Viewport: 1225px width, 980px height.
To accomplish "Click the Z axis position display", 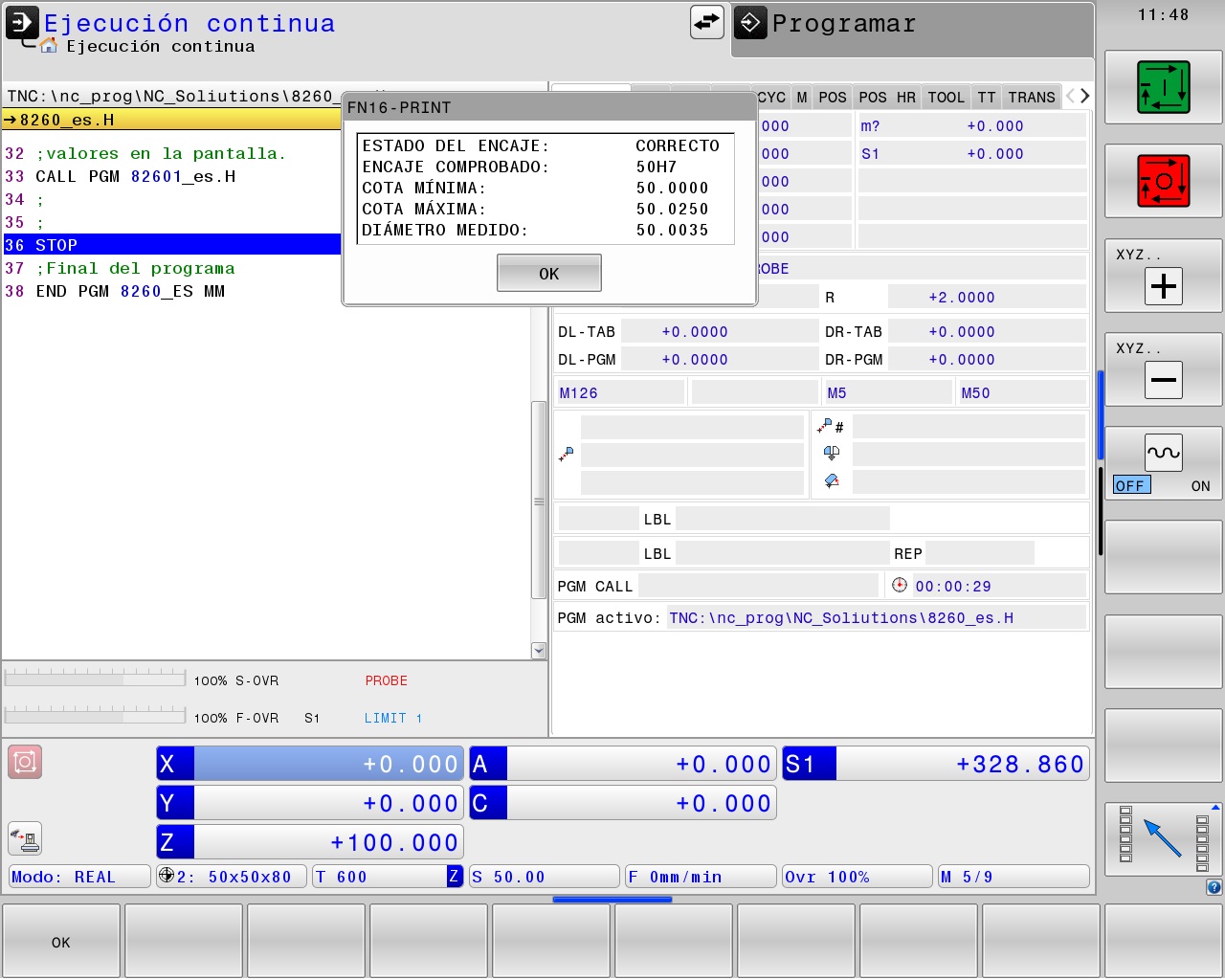I will pos(310,842).
